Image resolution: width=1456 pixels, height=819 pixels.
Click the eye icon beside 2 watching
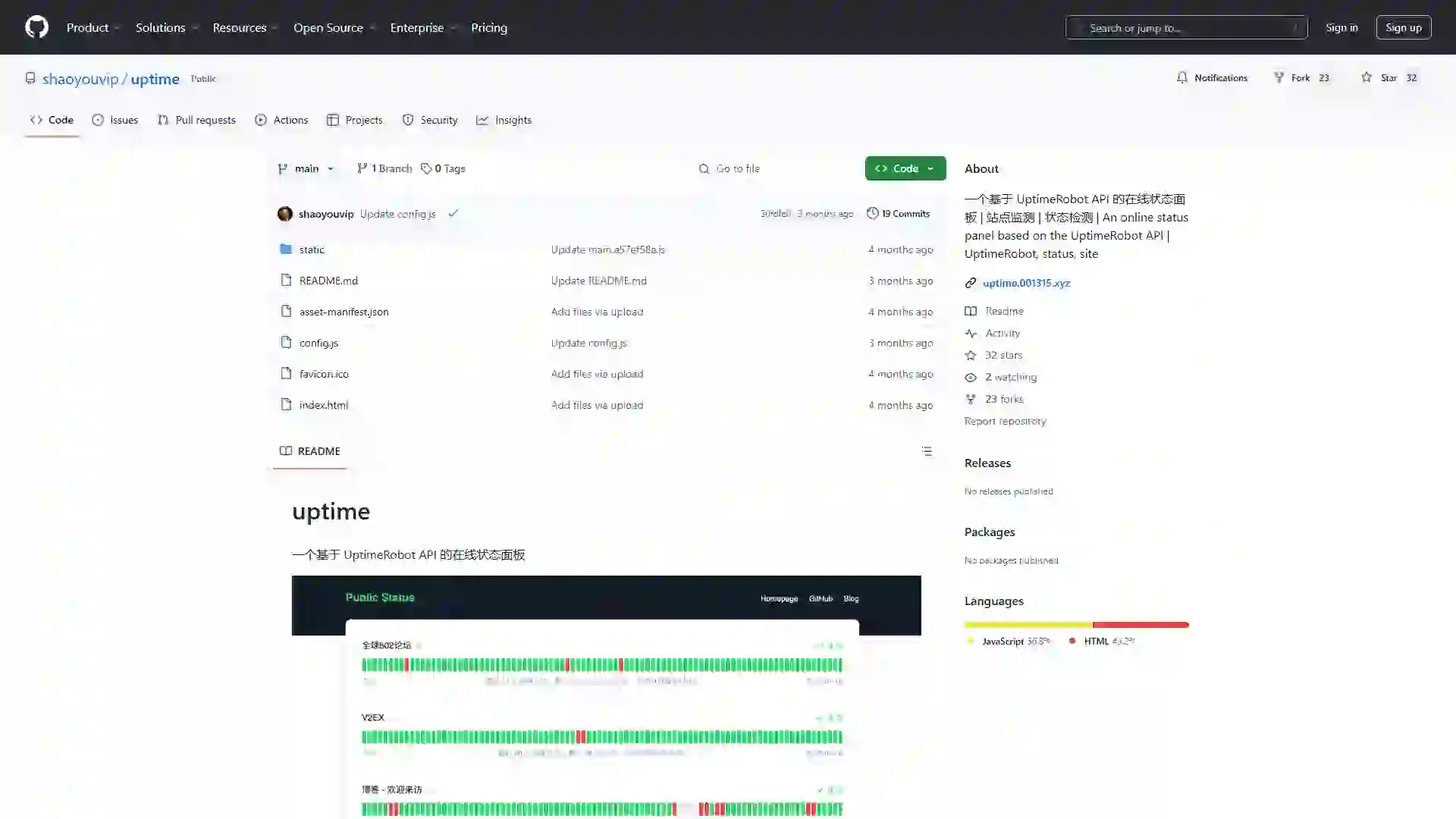971,377
